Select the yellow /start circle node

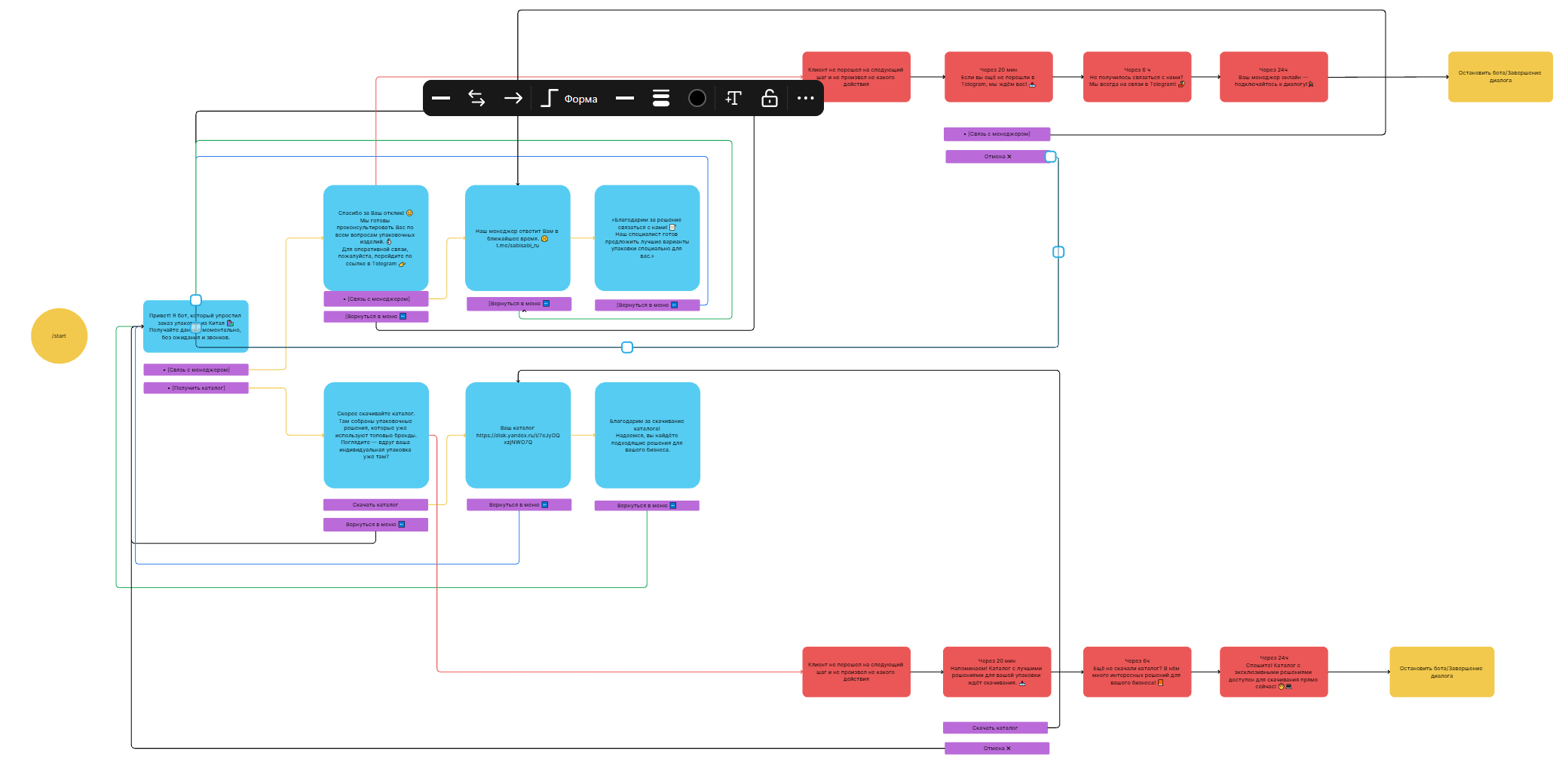tap(60, 336)
